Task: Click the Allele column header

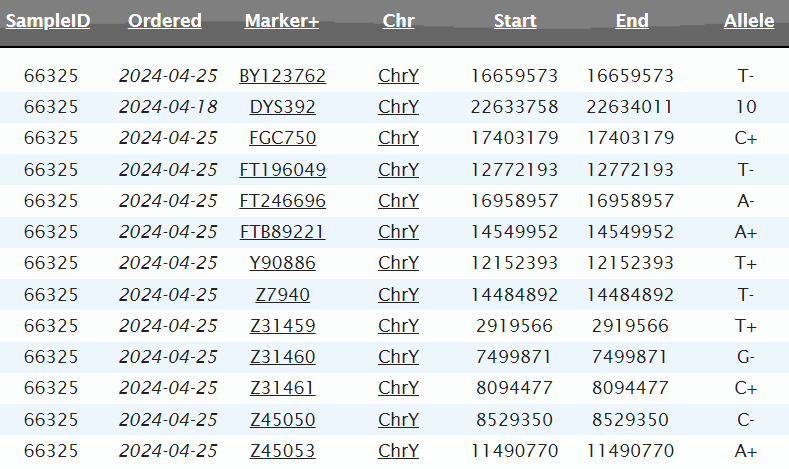Action: click(749, 21)
